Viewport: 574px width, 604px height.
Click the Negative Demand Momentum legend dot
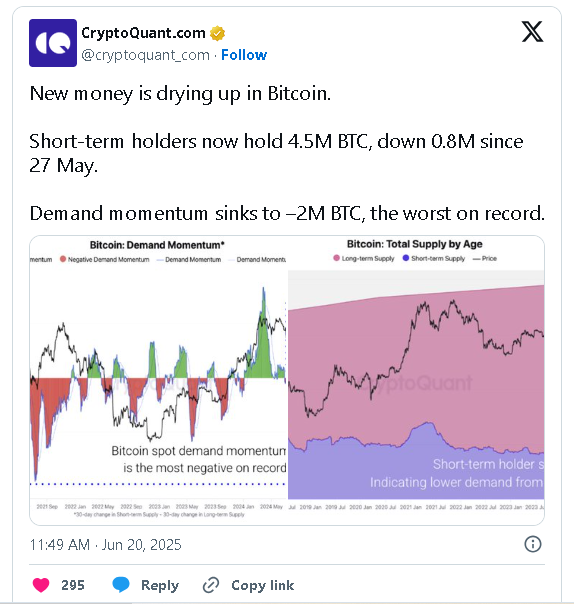(63, 259)
